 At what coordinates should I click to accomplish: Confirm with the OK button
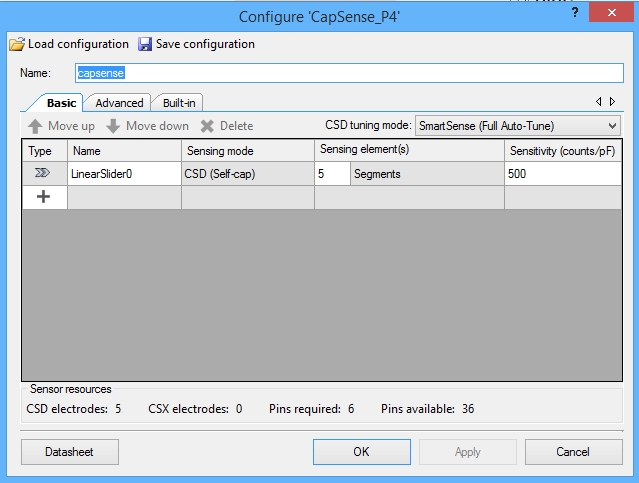click(361, 452)
